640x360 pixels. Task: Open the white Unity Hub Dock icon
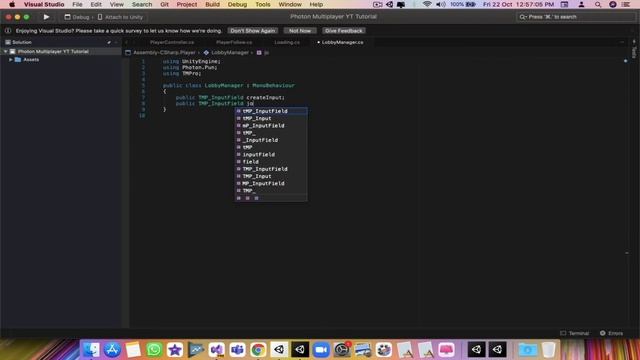pos(279,350)
